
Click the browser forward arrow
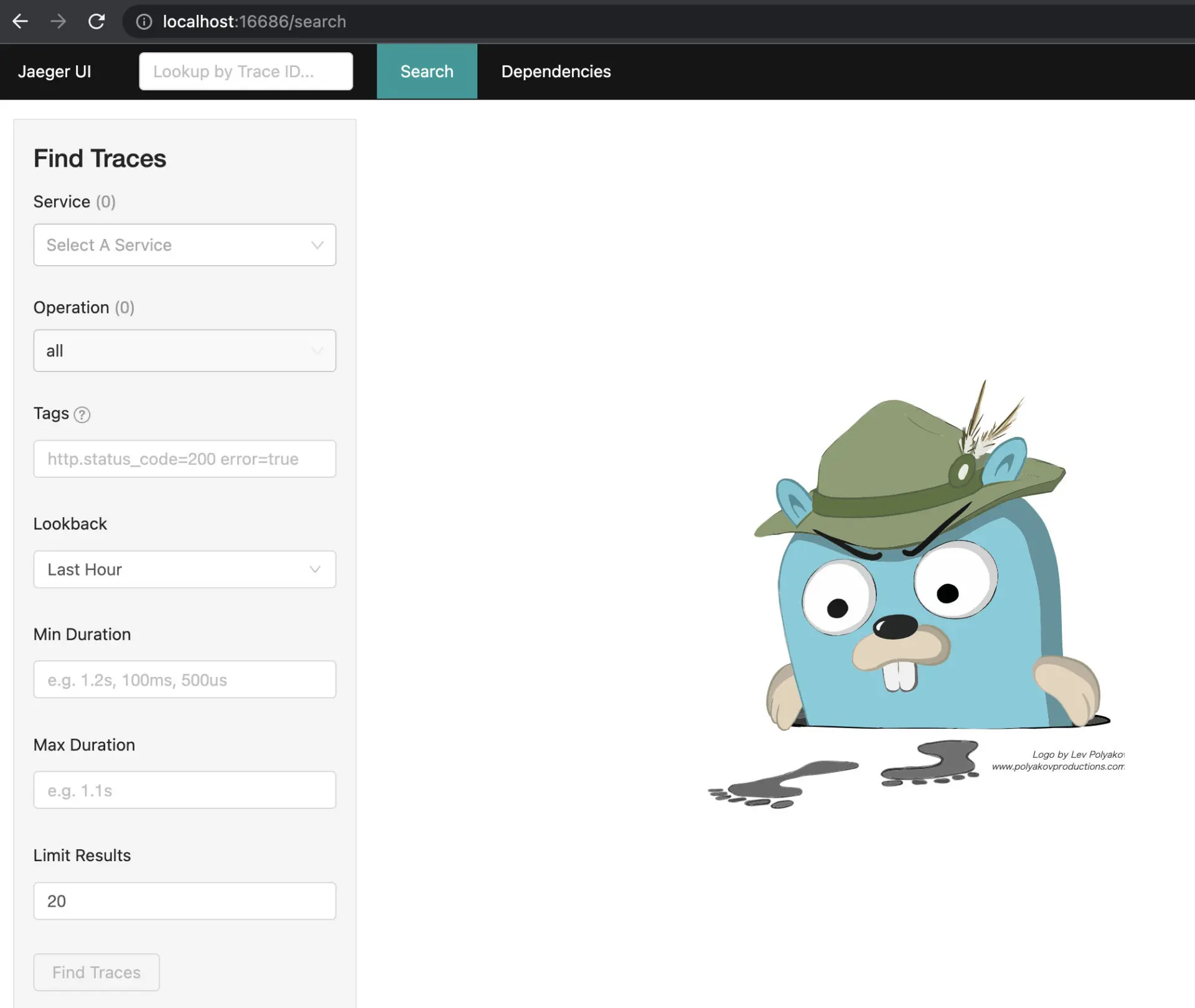tap(59, 21)
